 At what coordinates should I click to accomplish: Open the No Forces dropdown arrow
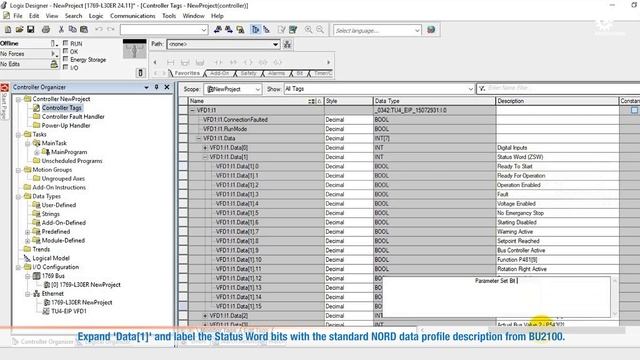54,53
